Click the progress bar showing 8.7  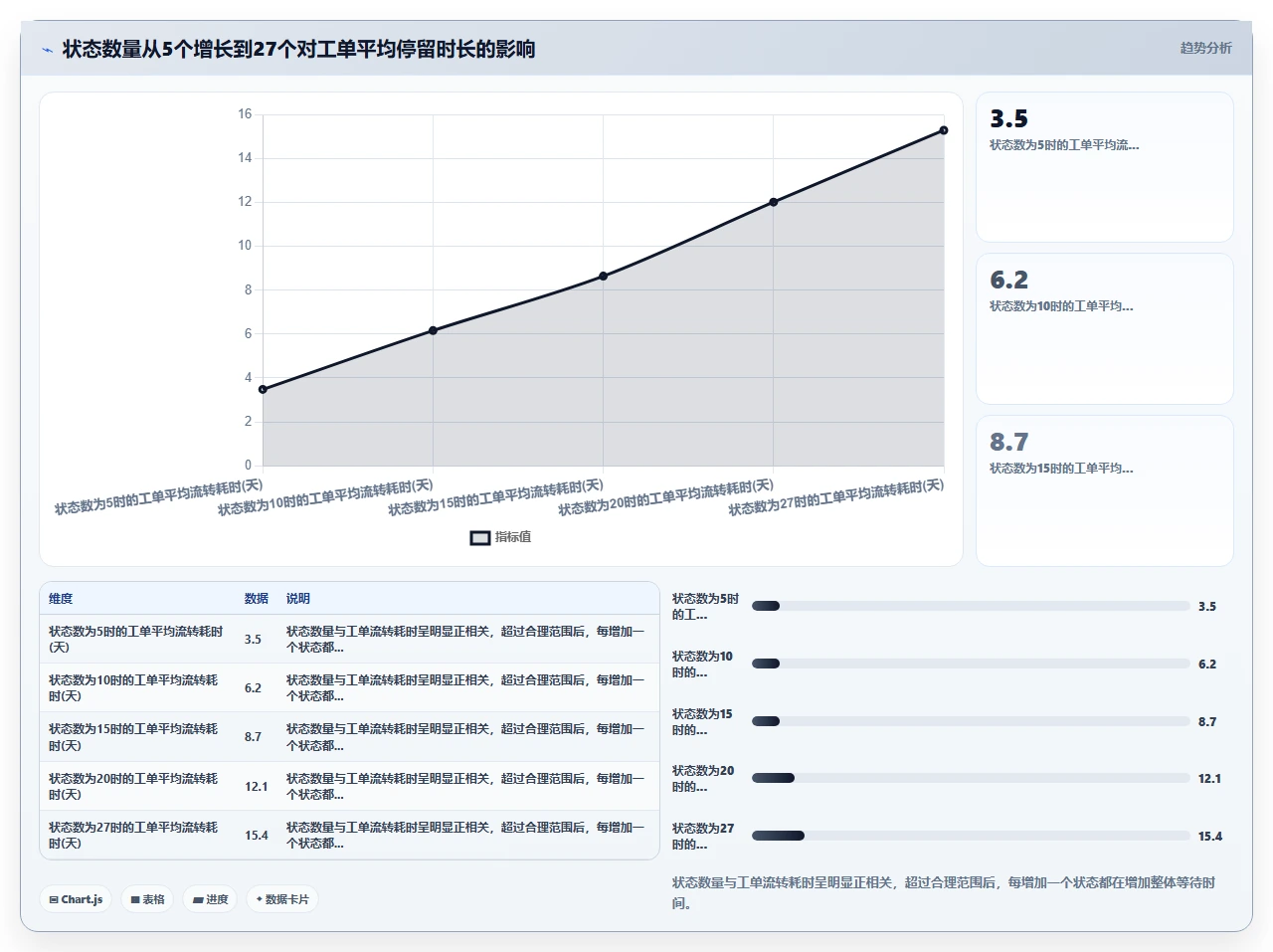[971, 721]
